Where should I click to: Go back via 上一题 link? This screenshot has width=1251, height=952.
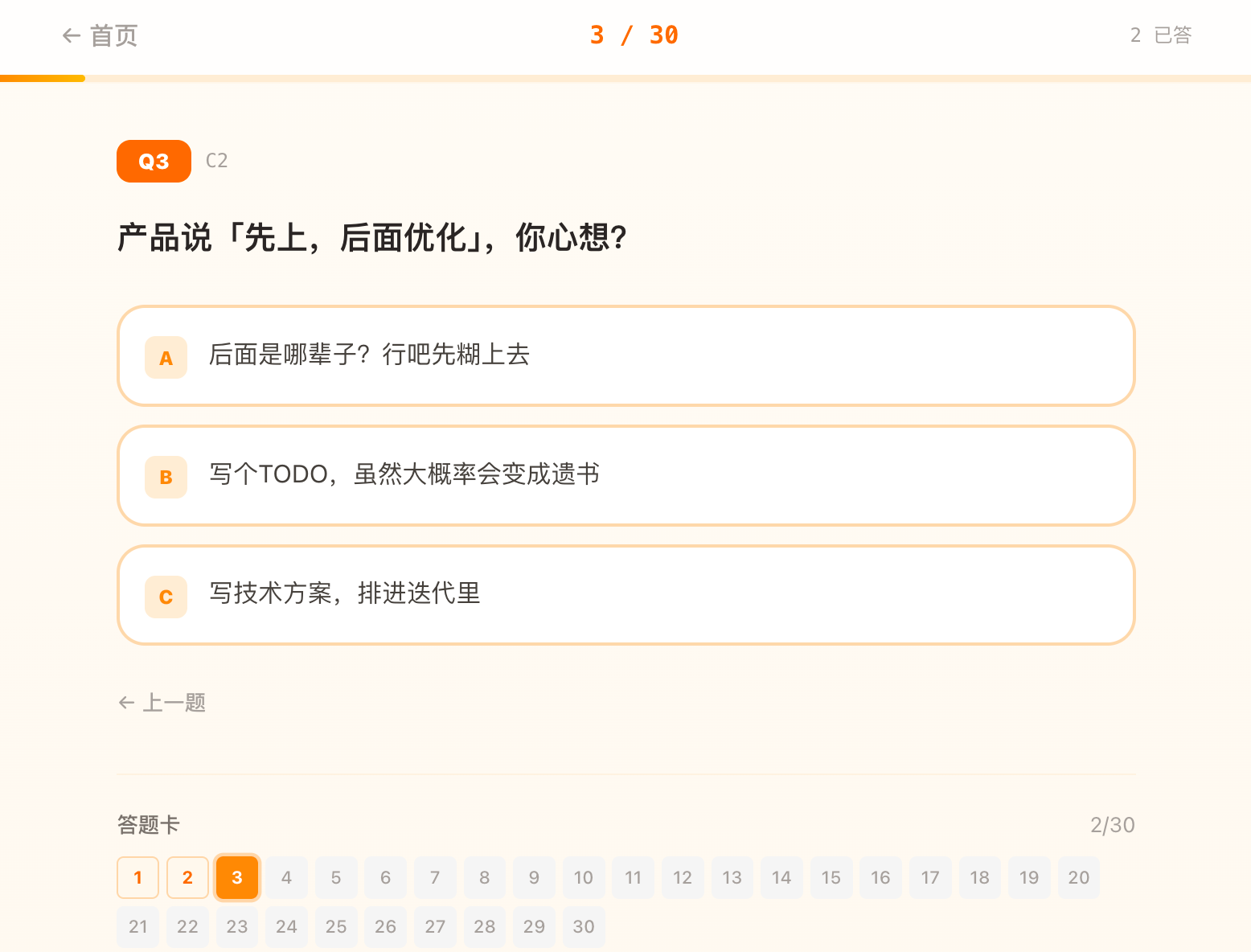(174, 703)
